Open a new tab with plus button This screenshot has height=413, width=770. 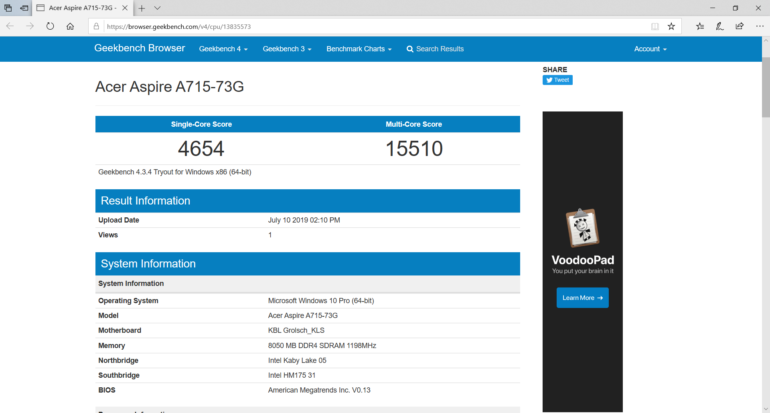click(x=141, y=8)
